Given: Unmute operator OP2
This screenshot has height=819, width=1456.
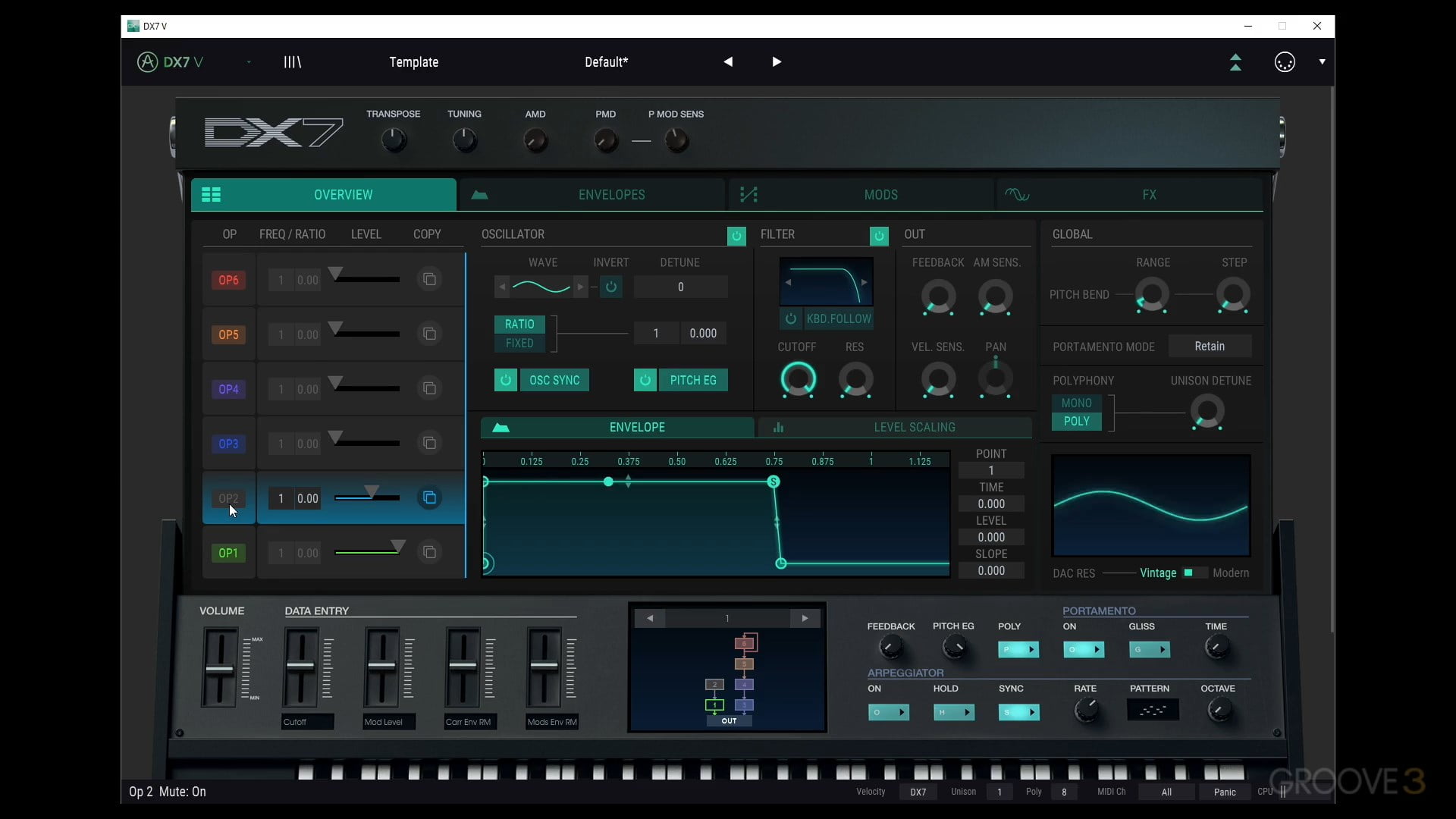Looking at the screenshot, I should [x=228, y=498].
